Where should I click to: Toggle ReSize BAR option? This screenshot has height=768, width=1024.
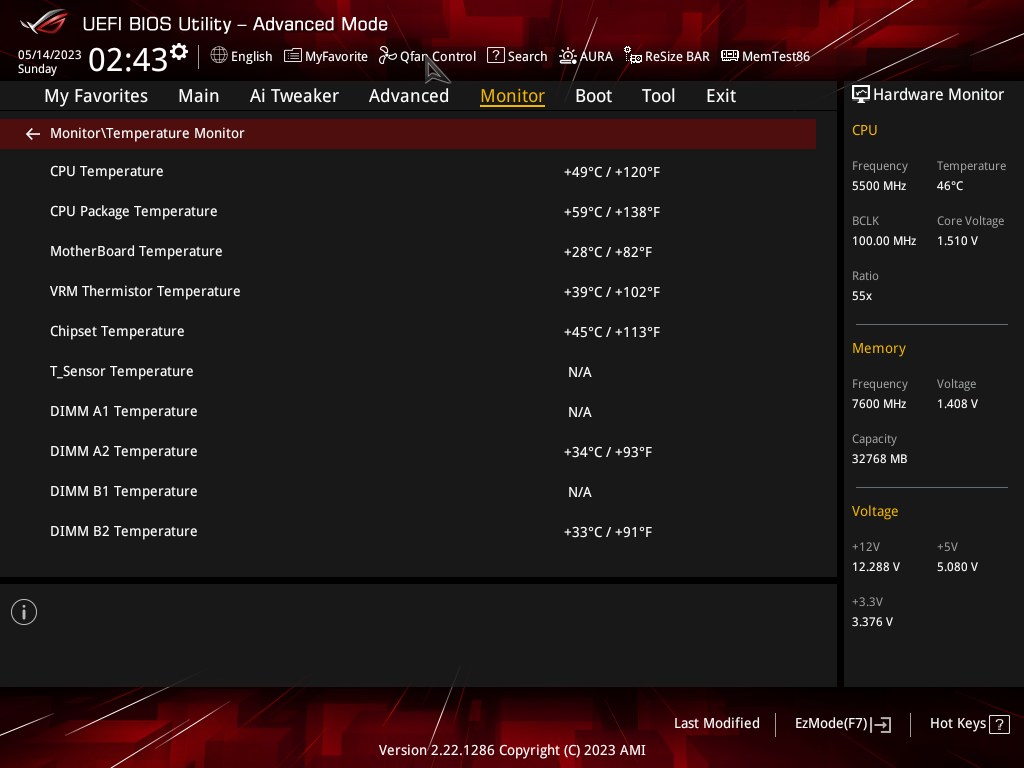(667, 56)
